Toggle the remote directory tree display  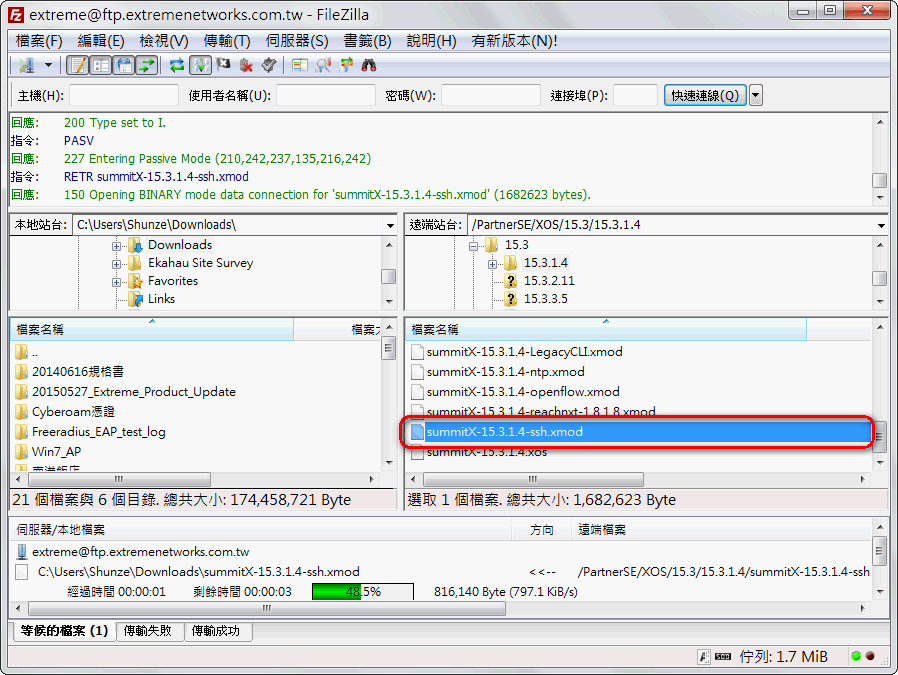[124, 65]
